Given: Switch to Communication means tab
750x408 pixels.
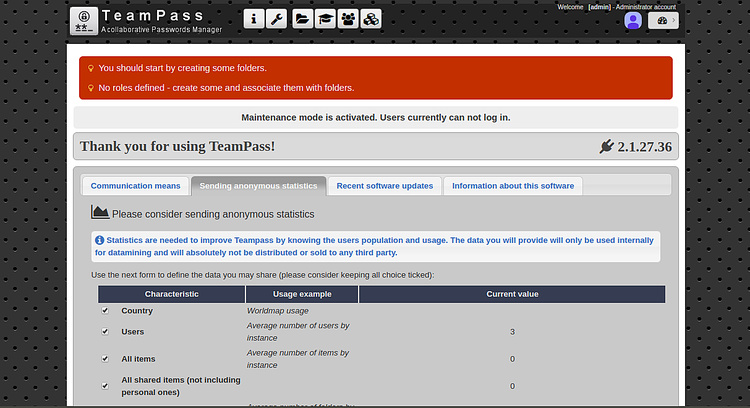Looking at the screenshot, I should pyautogui.click(x=136, y=186).
